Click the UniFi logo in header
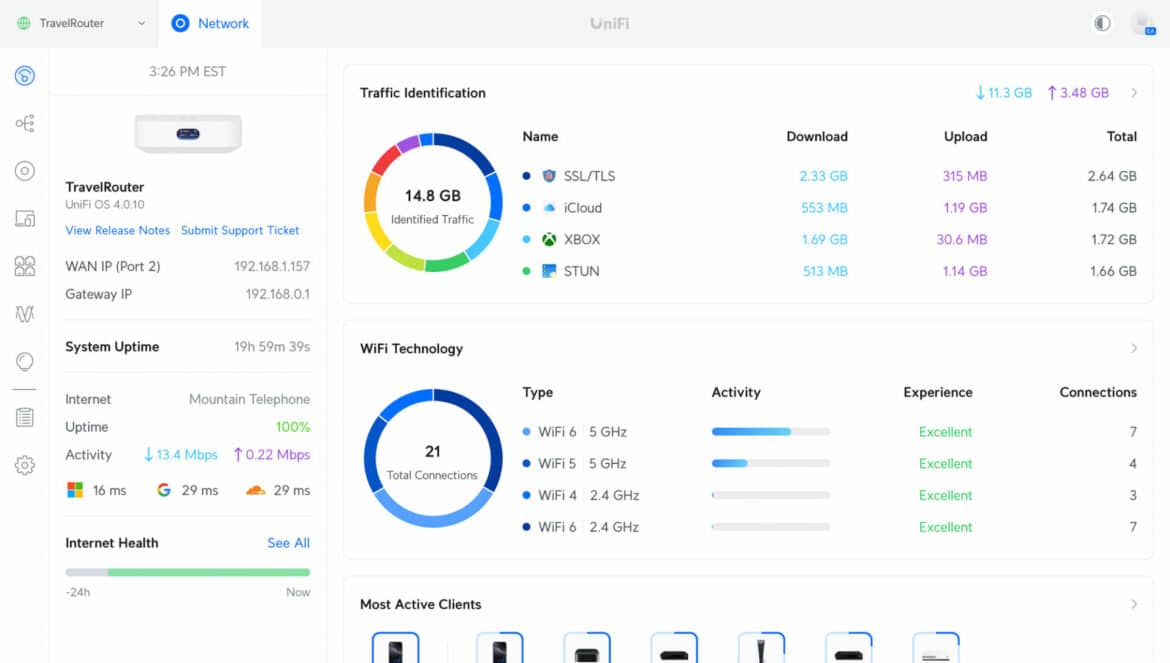 (x=610, y=23)
